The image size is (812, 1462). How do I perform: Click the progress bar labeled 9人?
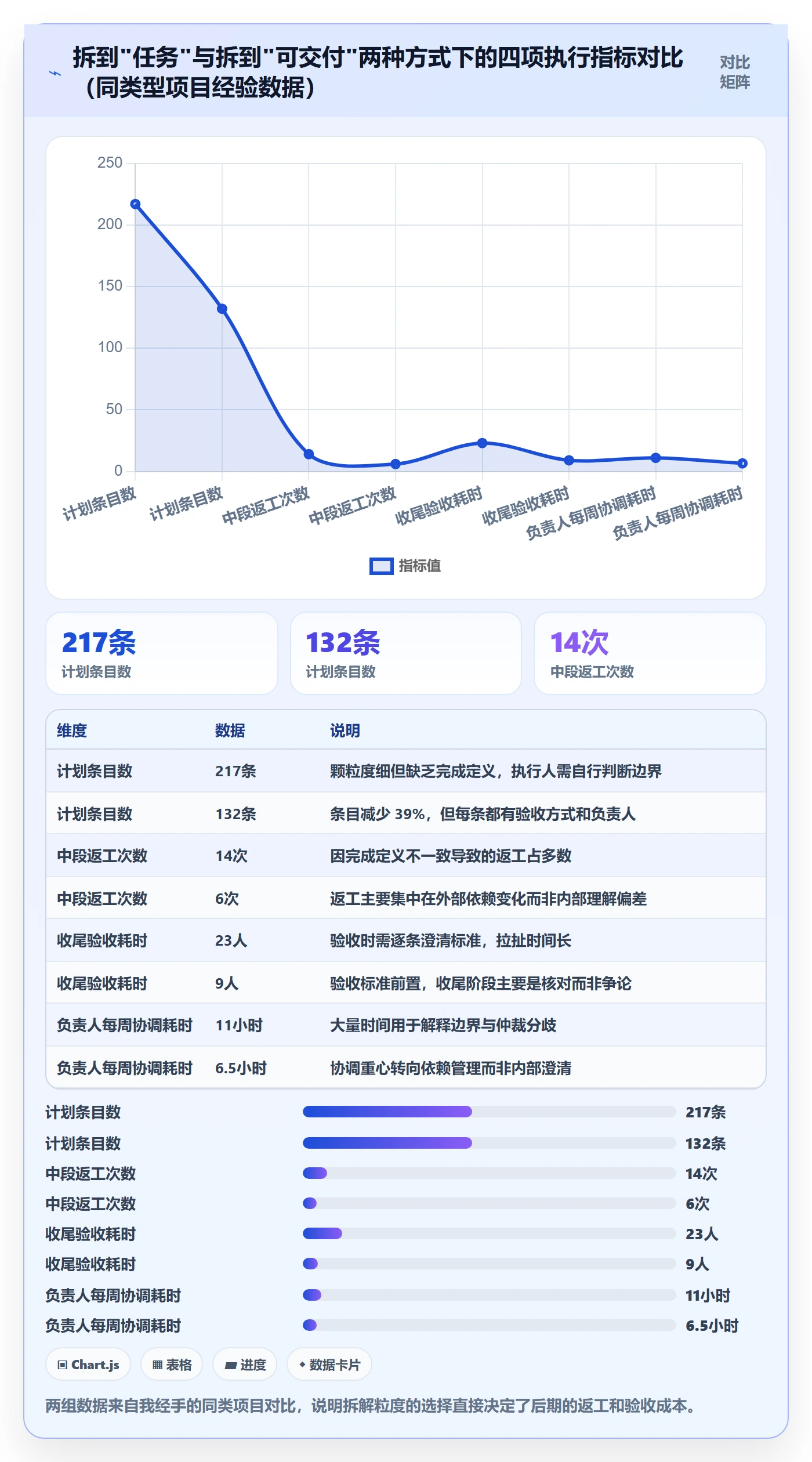[490, 1264]
